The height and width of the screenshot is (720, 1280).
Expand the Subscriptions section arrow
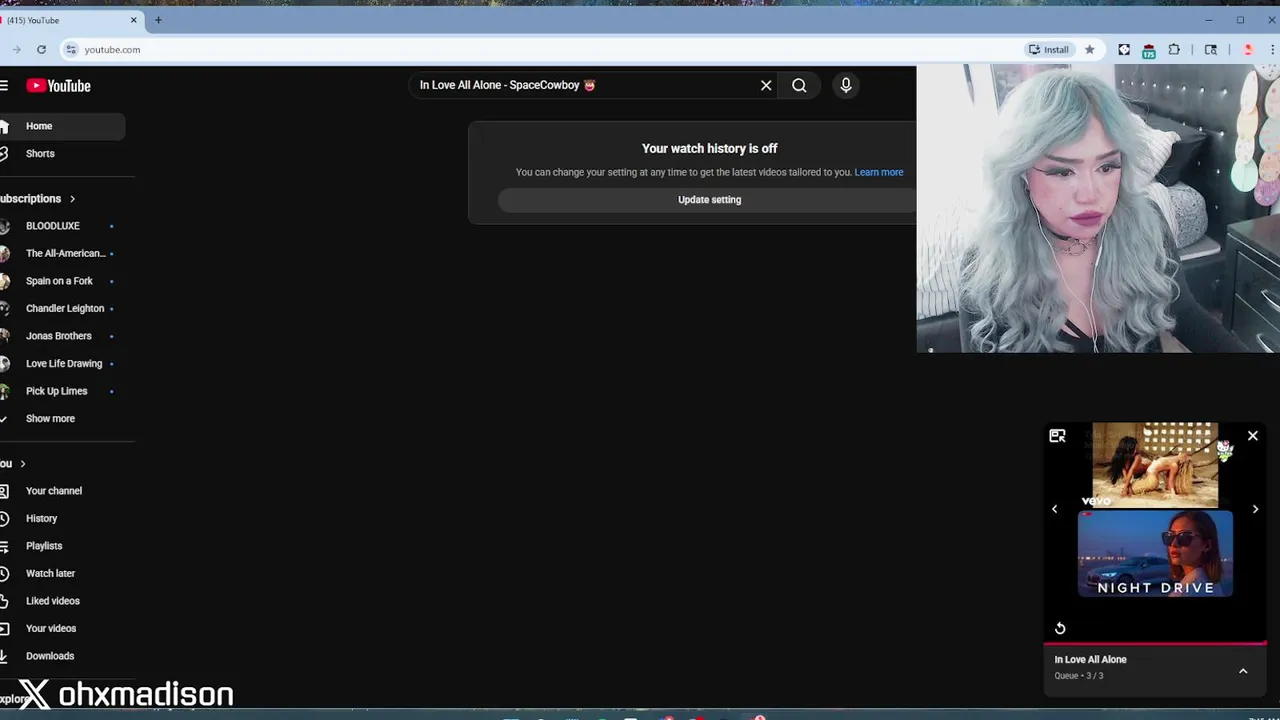pos(72,198)
